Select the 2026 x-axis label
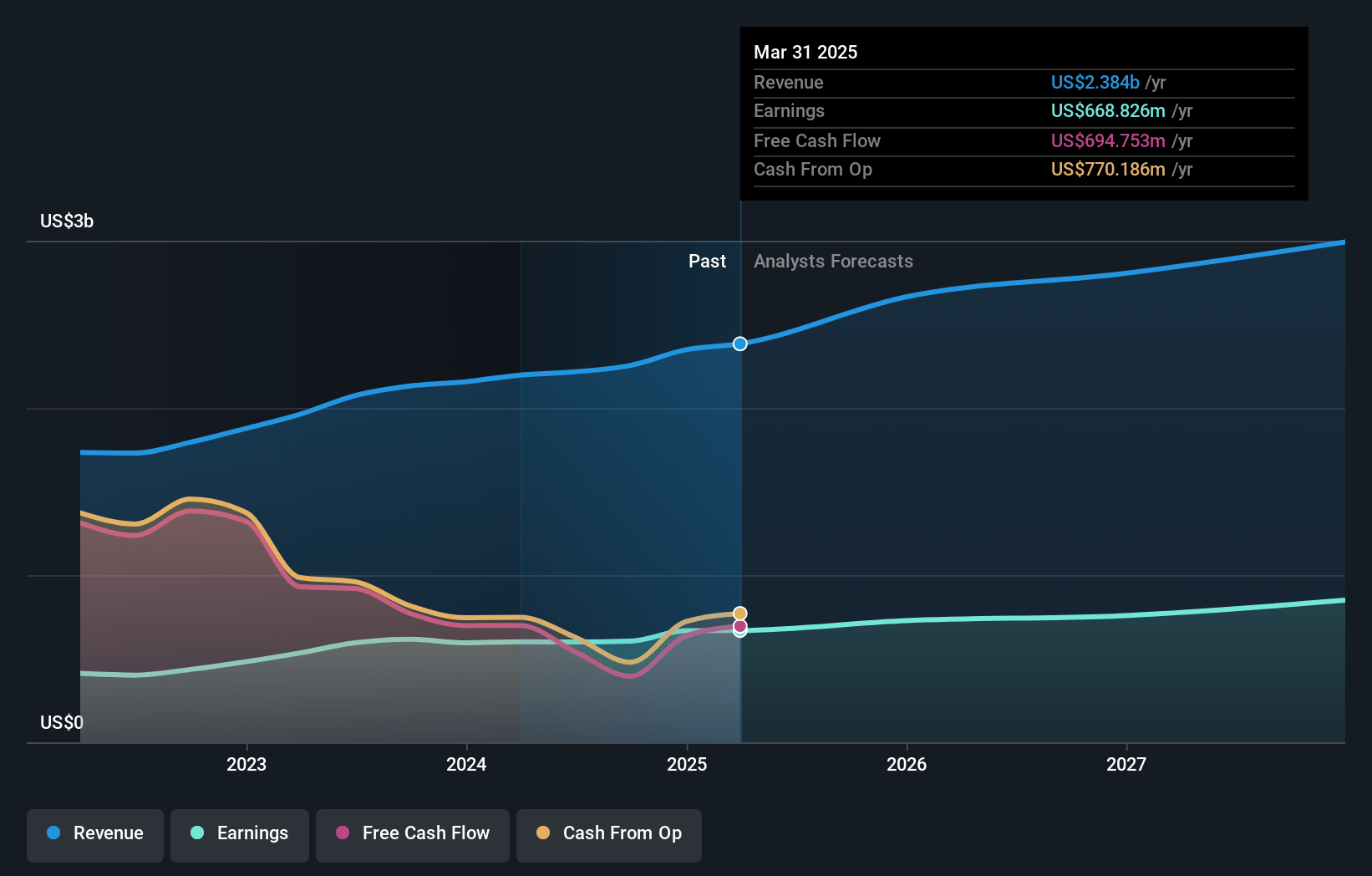Viewport: 1372px width, 876px height. click(x=907, y=764)
